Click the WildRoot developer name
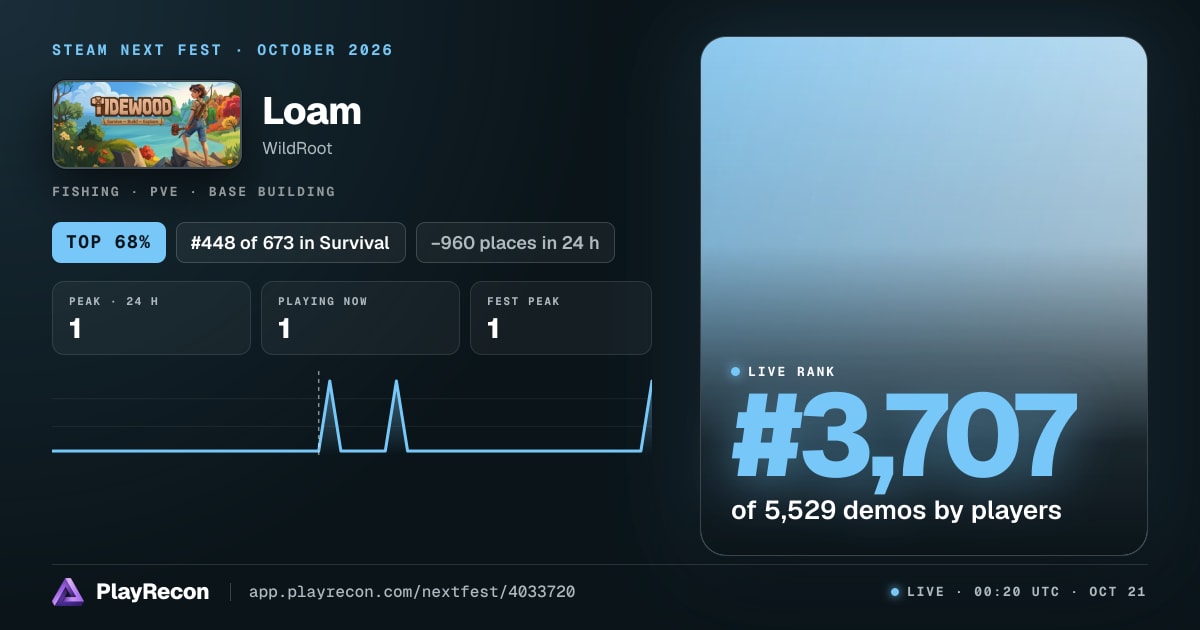Screen dimensions: 1200x630 coord(297,148)
